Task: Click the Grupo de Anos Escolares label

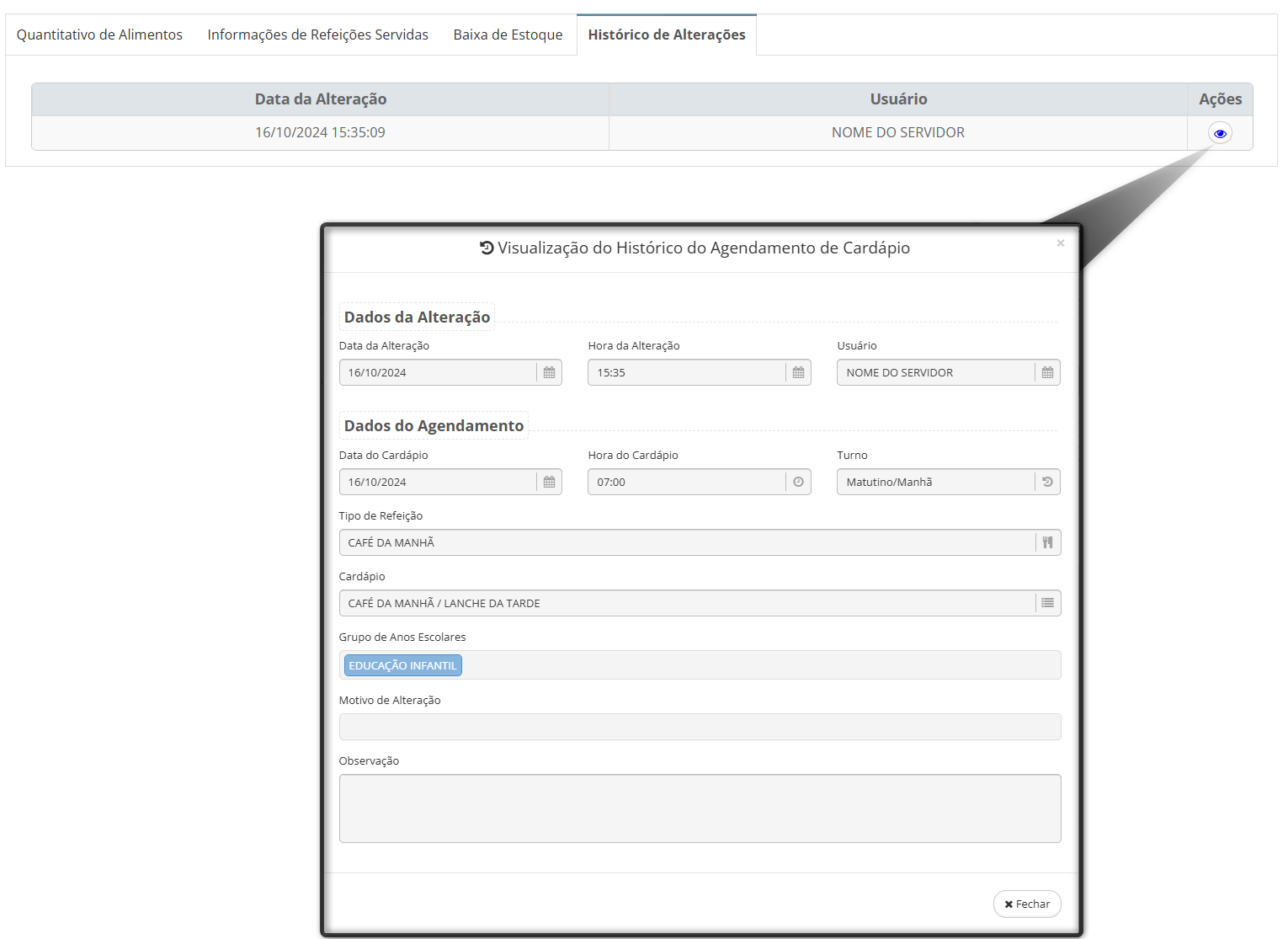Action: (402, 637)
